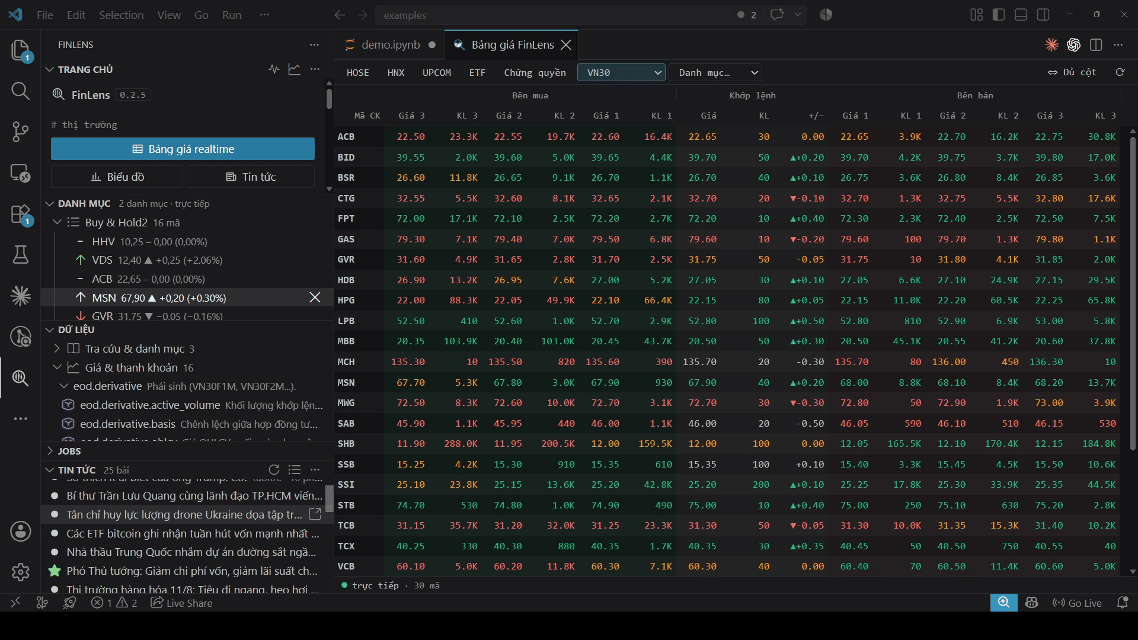
Task: Select Chứng quyền tab
Action: coord(535,73)
